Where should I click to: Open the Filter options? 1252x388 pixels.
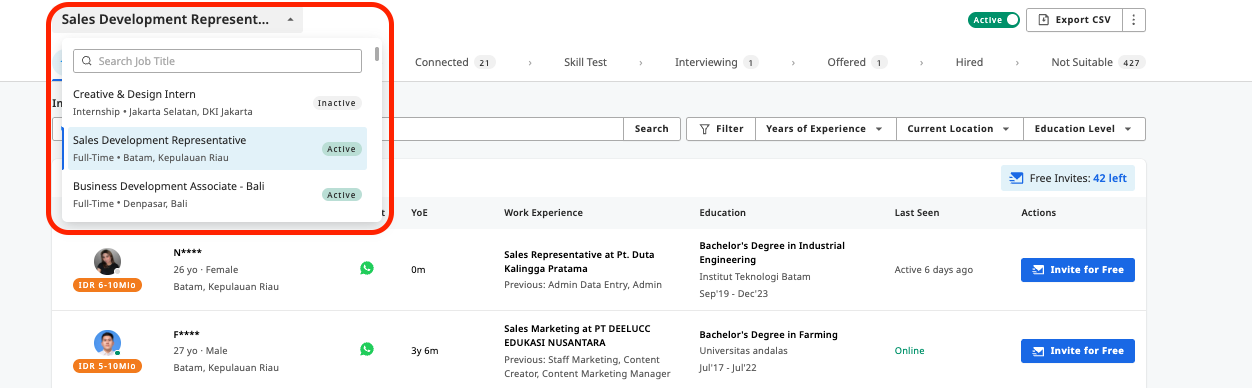(x=721, y=129)
